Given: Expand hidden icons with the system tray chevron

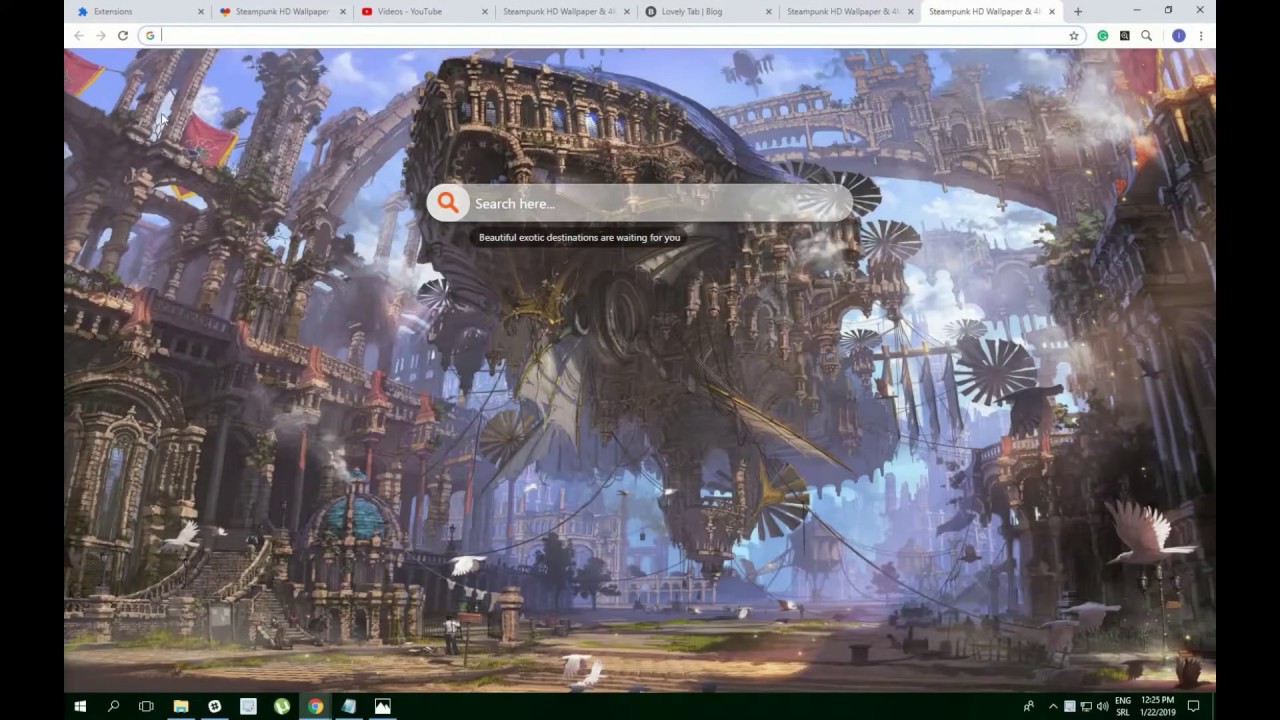Looking at the screenshot, I should (1053, 707).
